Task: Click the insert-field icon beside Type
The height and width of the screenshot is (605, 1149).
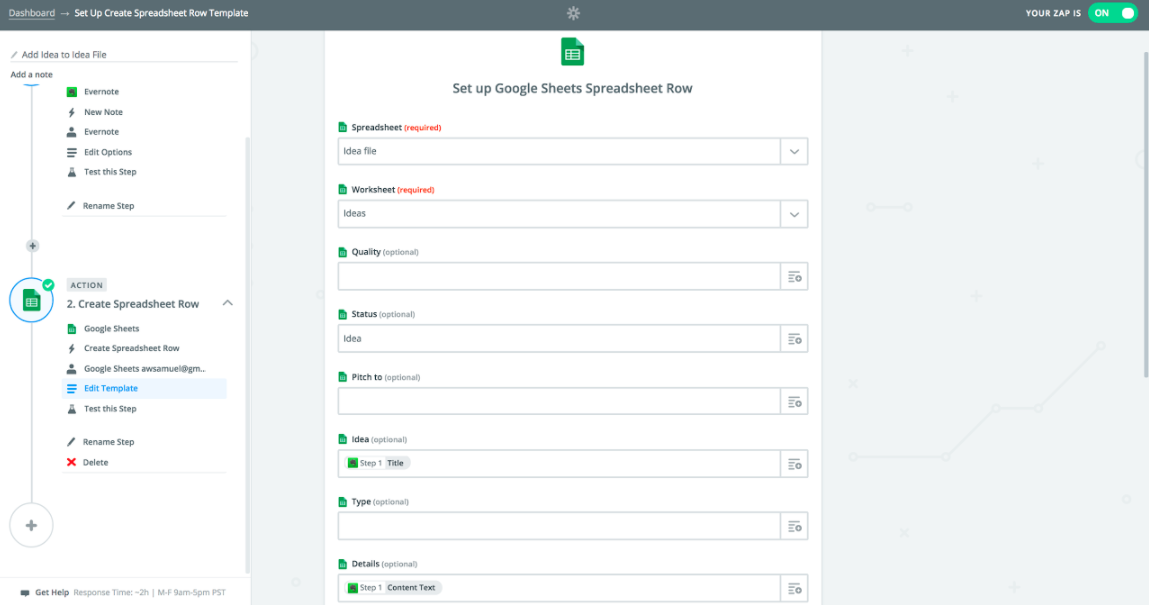Action: point(795,526)
